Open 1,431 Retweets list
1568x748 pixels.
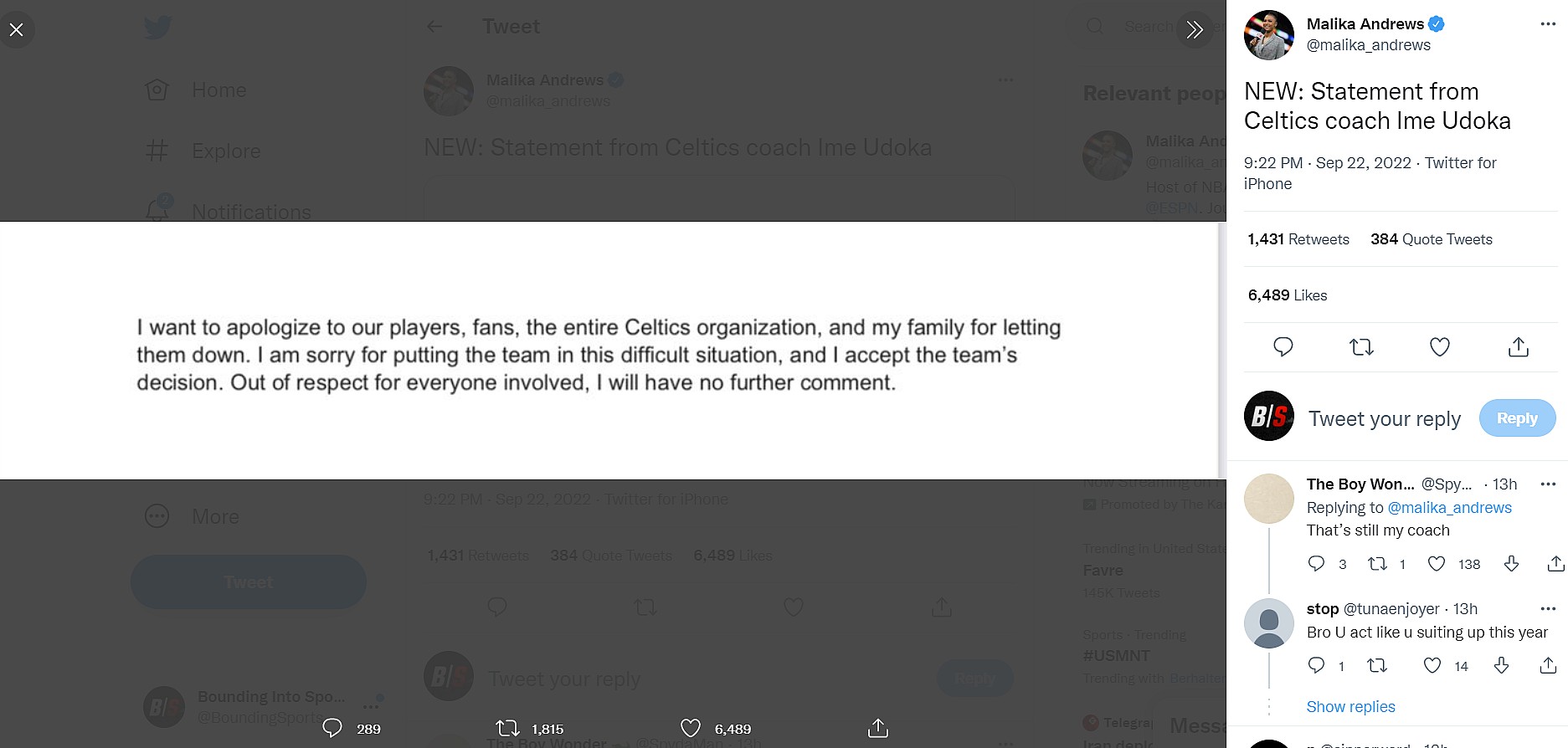pyautogui.click(x=1298, y=239)
